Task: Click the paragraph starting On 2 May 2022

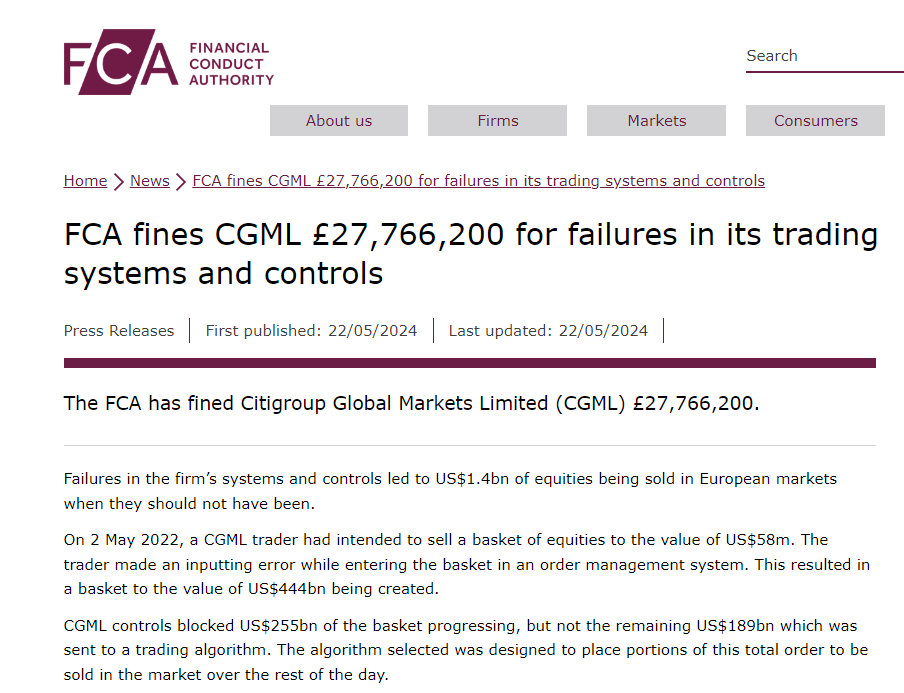Action: tap(466, 564)
